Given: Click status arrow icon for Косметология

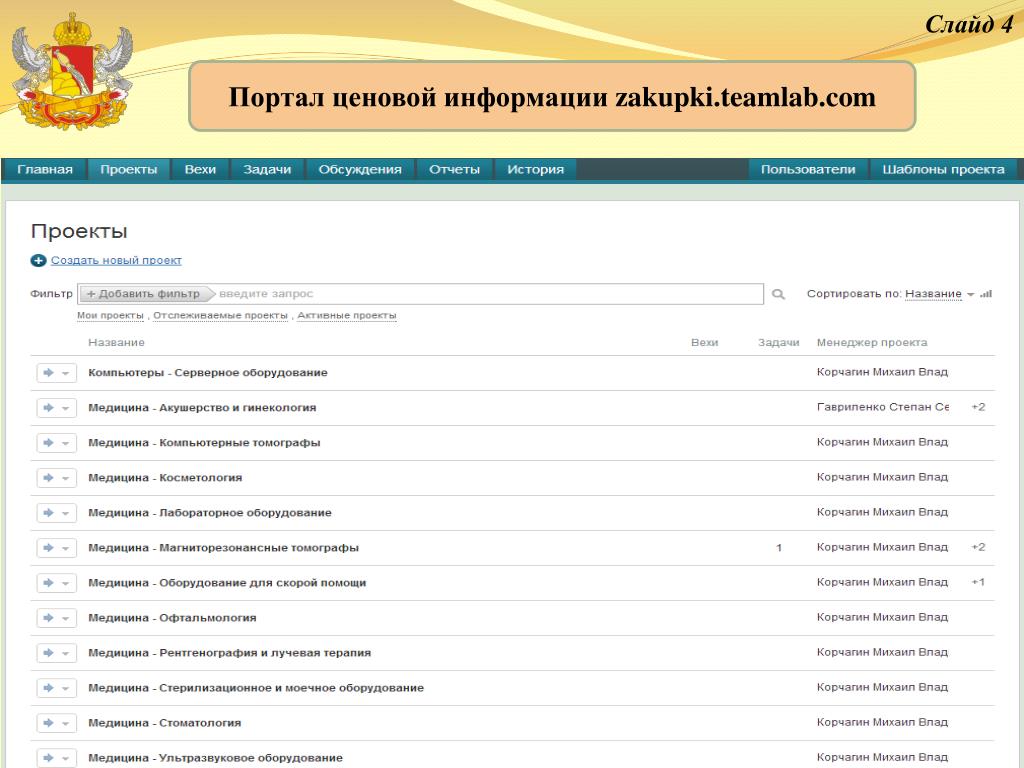Looking at the screenshot, I should [x=48, y=478].
